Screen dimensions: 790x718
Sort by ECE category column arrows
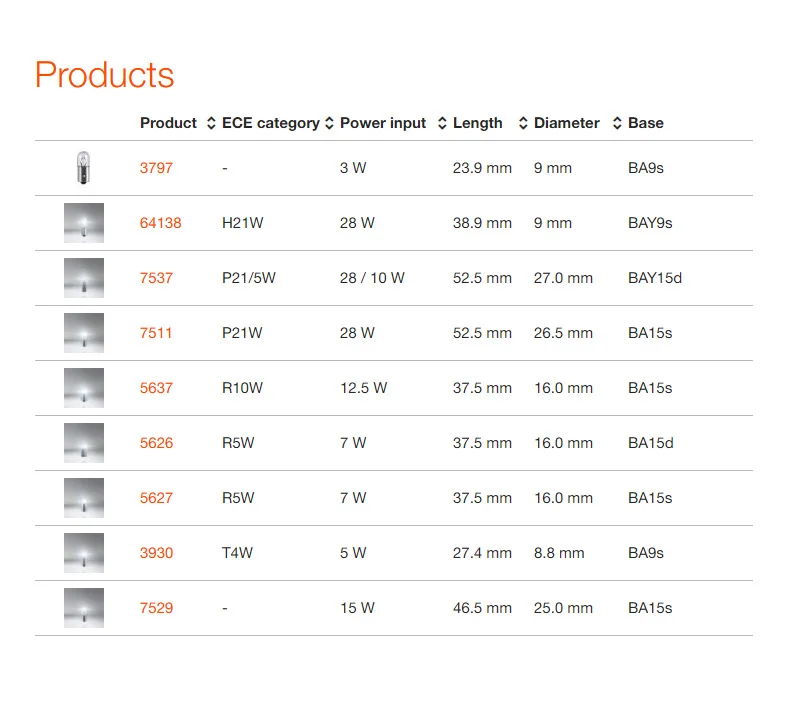pos(330,123)
